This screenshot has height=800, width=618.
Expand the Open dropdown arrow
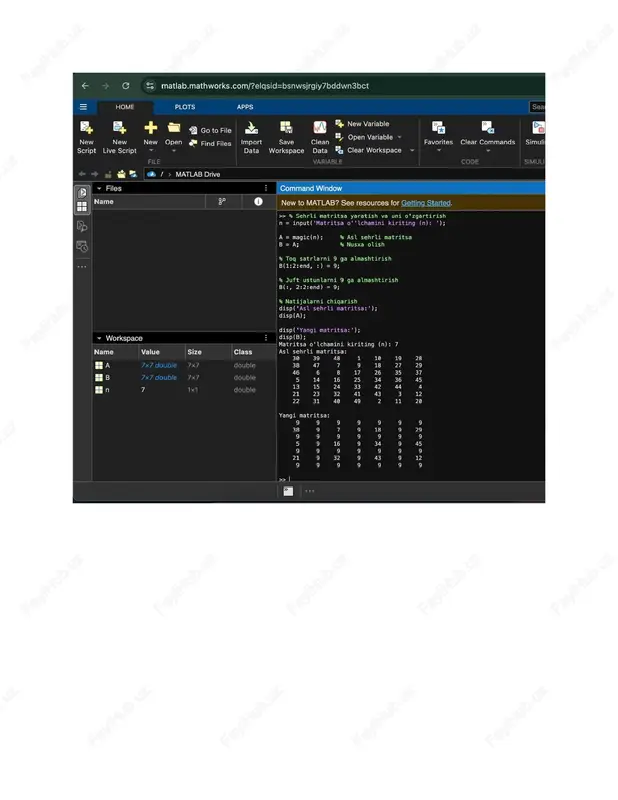coord(174,151)
